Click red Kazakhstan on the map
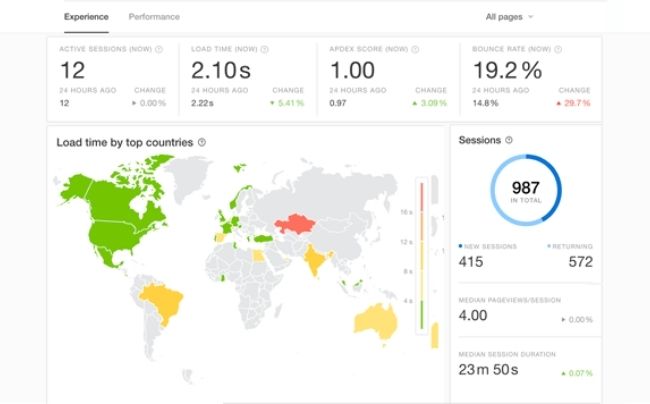This screenshot has width=650, height=404. (x=295, y=224)
